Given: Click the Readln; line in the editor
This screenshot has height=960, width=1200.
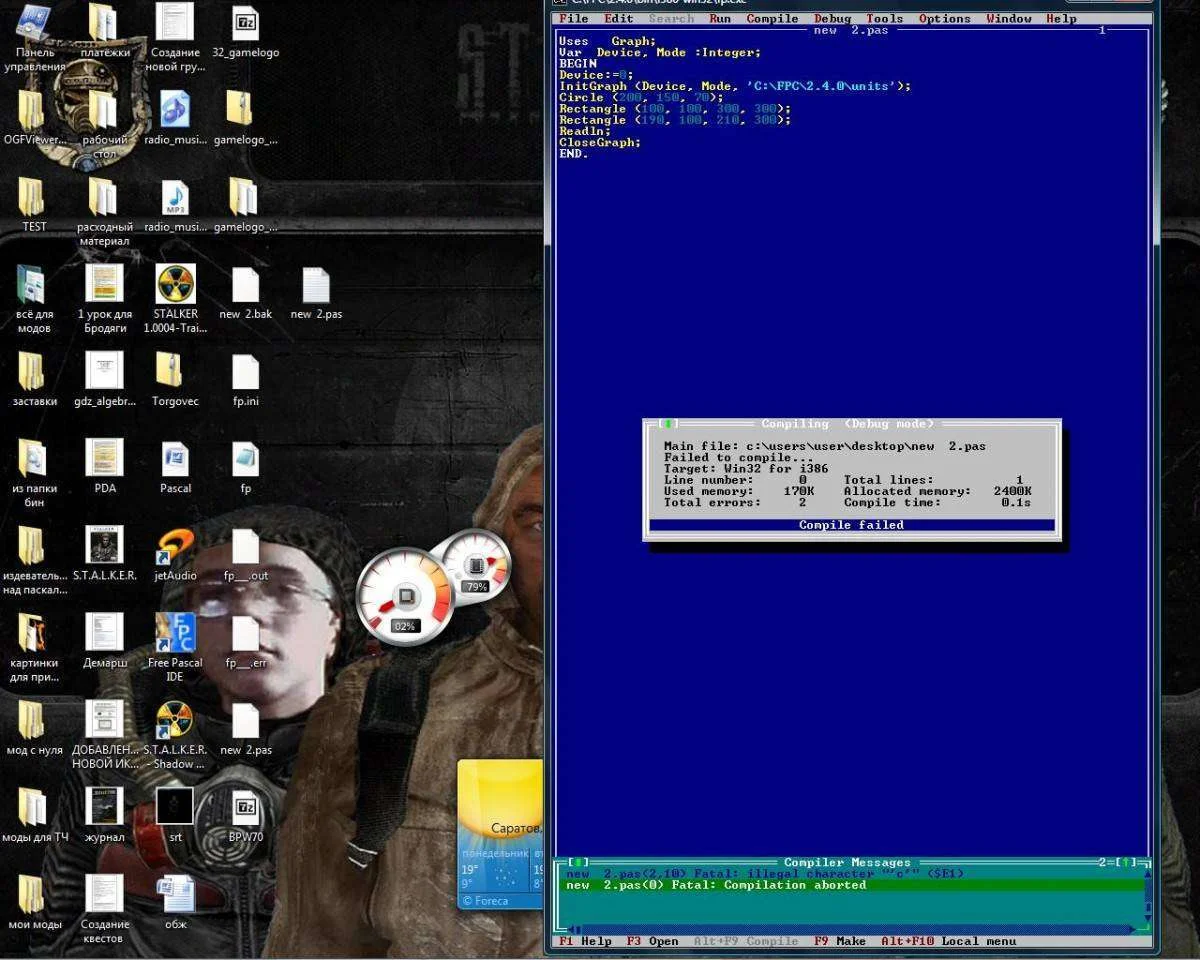Looking at the screenshot, I should pyautogui.click(x=585, y=131).
